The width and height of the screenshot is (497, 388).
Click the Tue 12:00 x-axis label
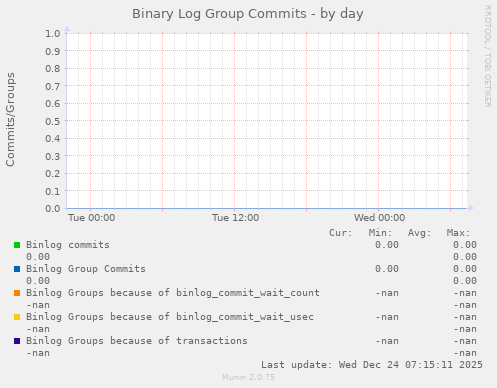236,218
